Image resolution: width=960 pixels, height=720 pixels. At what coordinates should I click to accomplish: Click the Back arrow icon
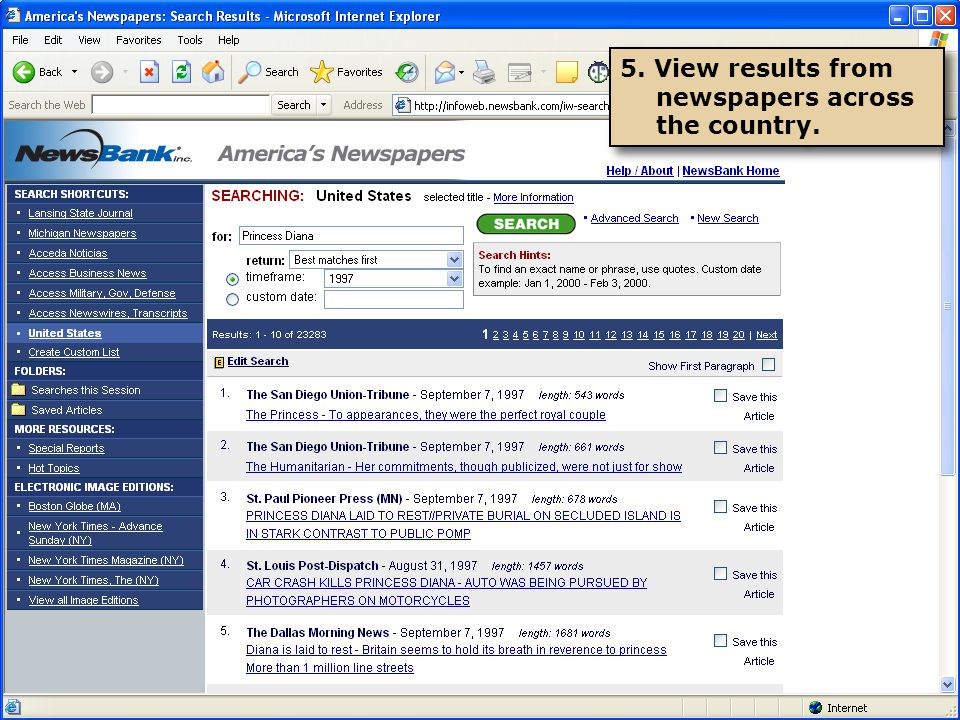click(x=23, y=72)
